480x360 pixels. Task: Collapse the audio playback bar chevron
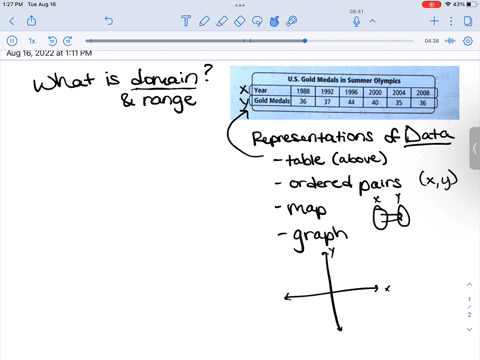[373, 21]
